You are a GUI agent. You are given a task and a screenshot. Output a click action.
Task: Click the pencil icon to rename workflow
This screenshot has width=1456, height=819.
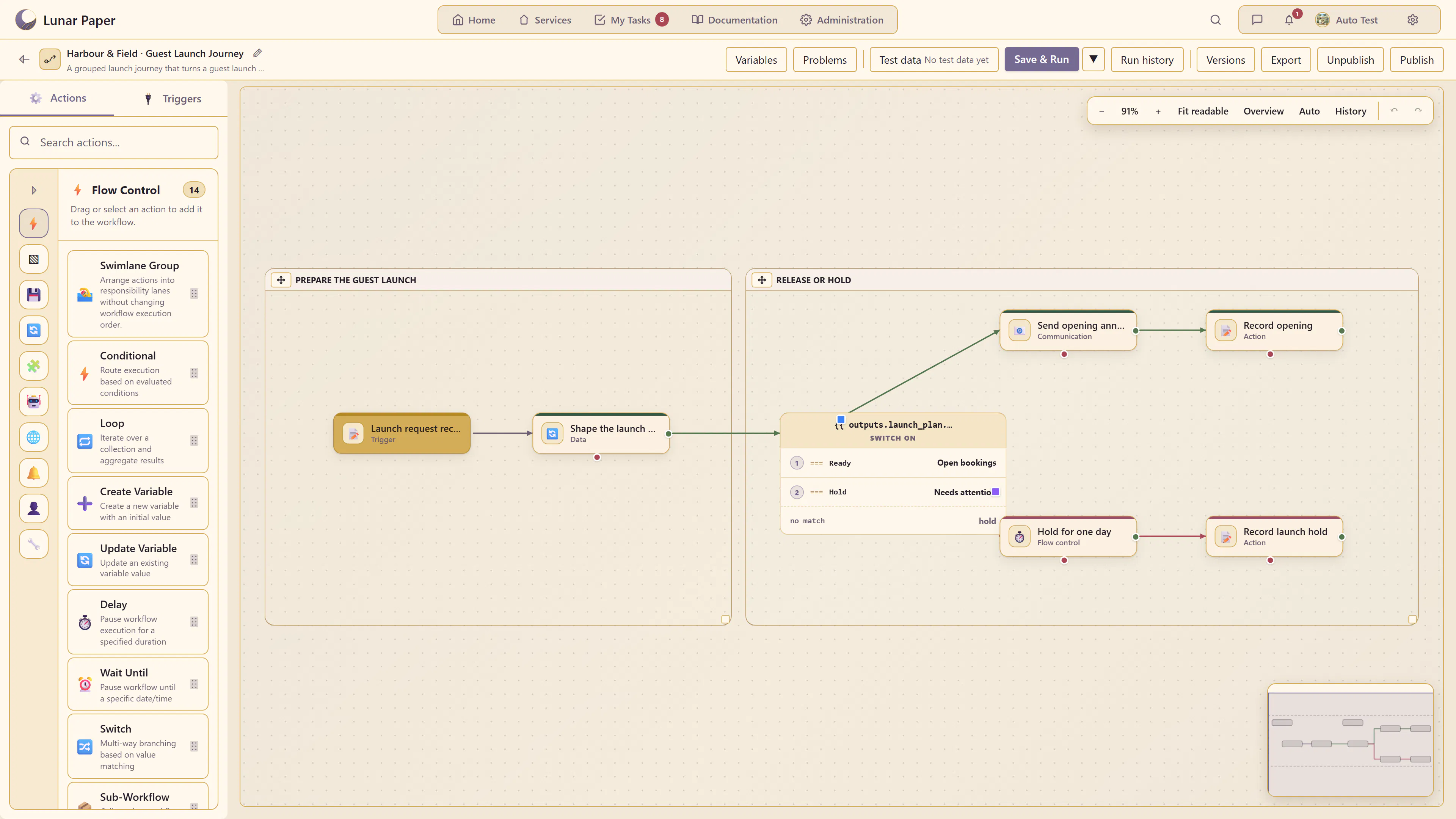point(257,53)
